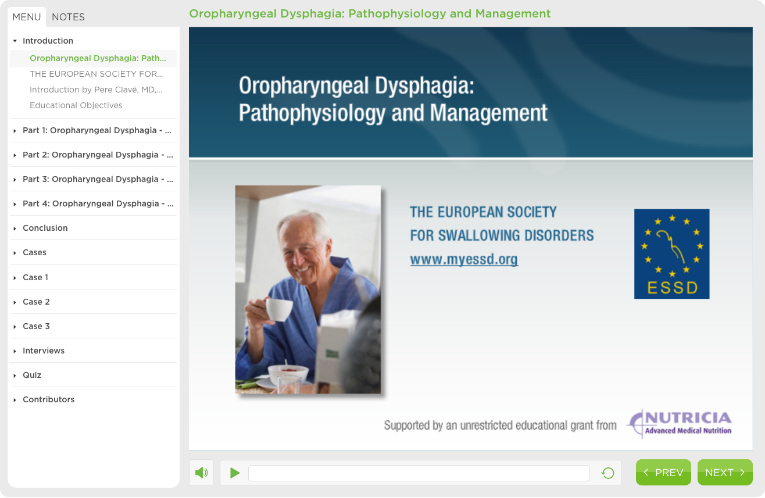Expand Part 1: Oropharyngeal Dysphagia arrow
The width and height of the screenshot is (765, 498).
pyautogui.click(x=15, y=131)
